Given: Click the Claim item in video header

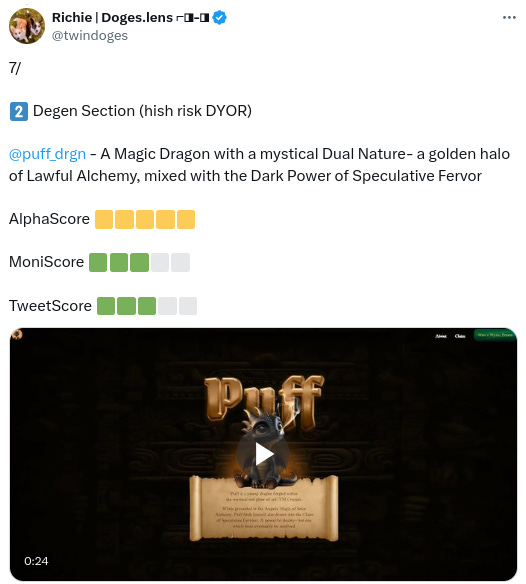Looking at the screenshot, I should (460, 336).
